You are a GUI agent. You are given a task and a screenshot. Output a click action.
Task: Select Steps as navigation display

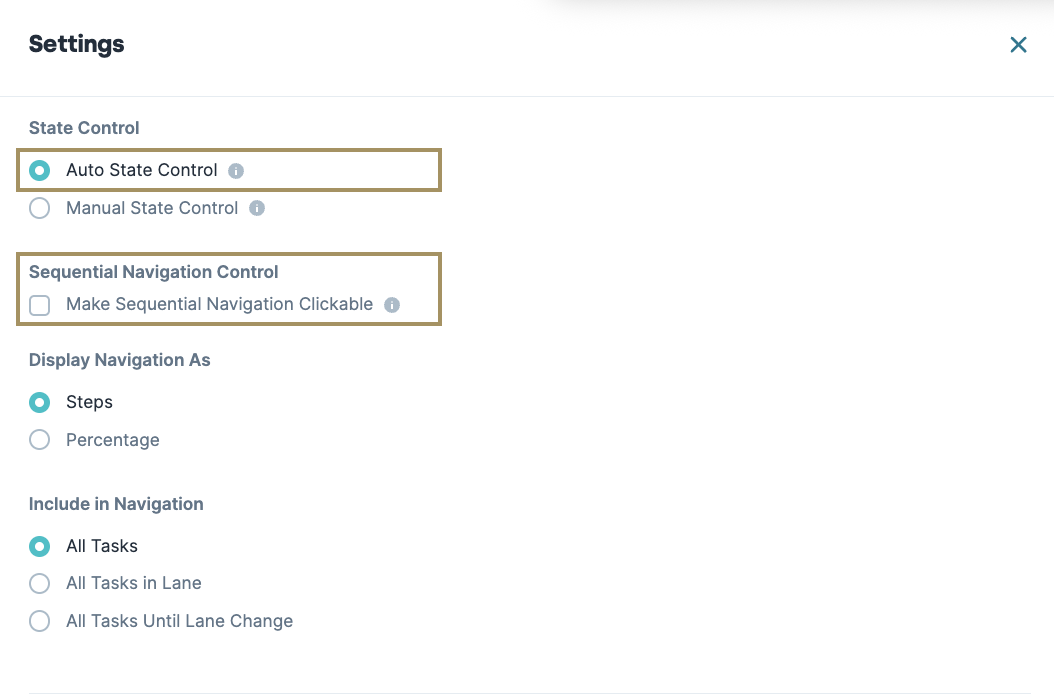[x=39, y=402]
